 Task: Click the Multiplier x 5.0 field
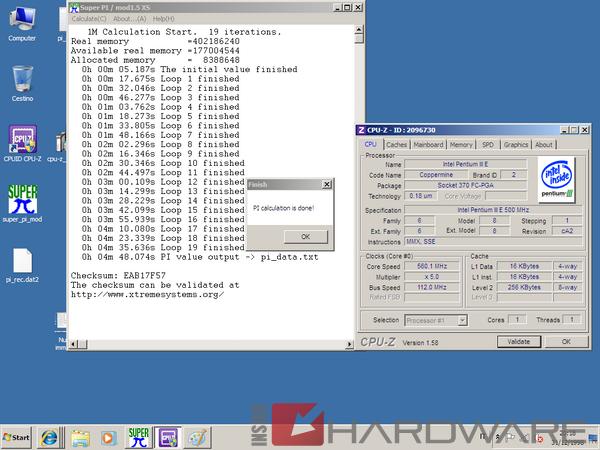pos(432,277)
